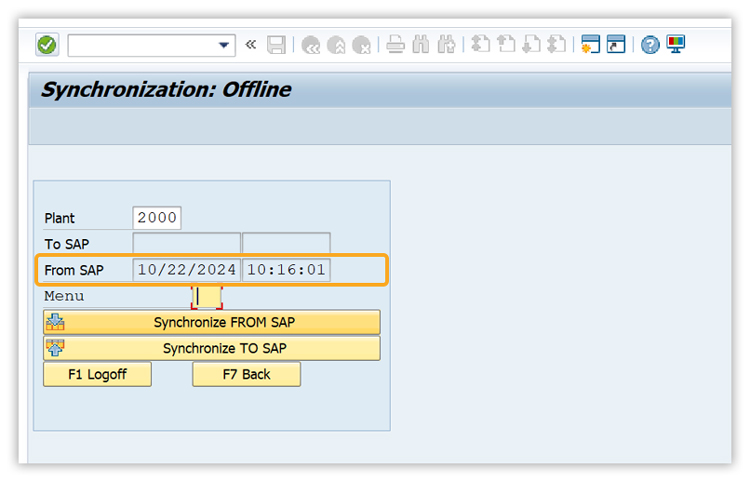Click the yellow Menu input field

[207, 297]
